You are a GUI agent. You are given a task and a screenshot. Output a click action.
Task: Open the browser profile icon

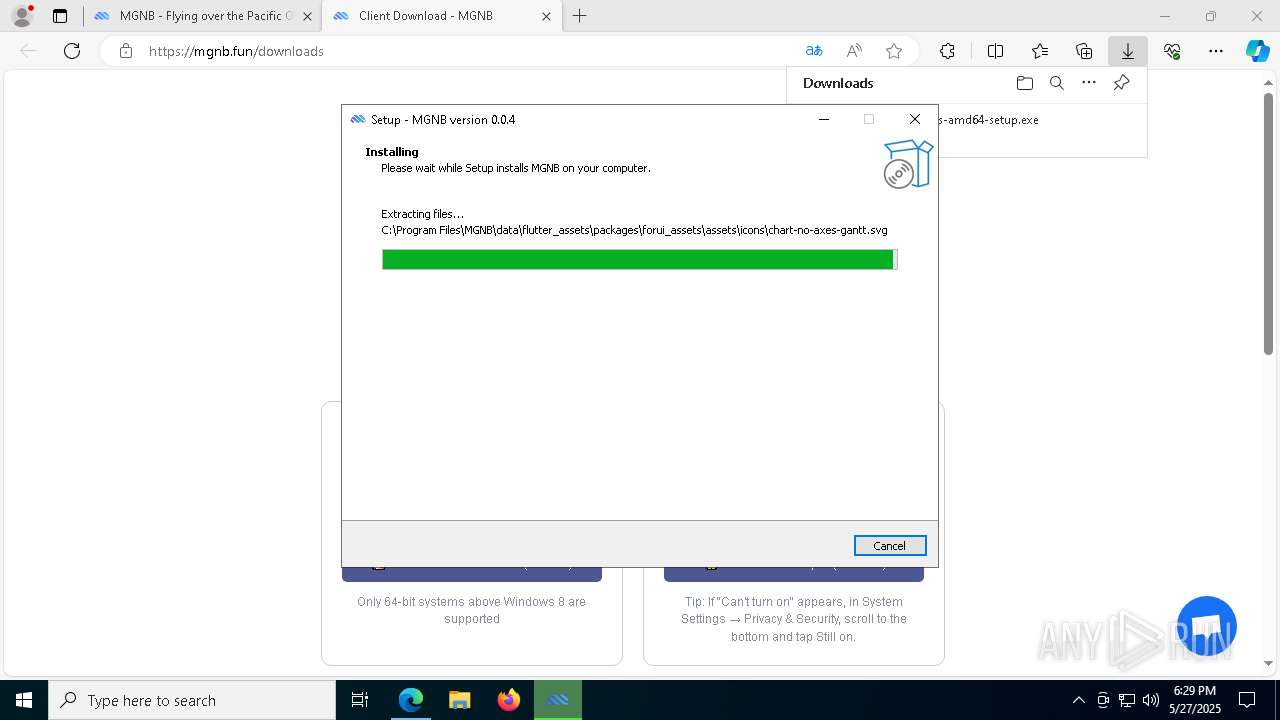(21, 16)
